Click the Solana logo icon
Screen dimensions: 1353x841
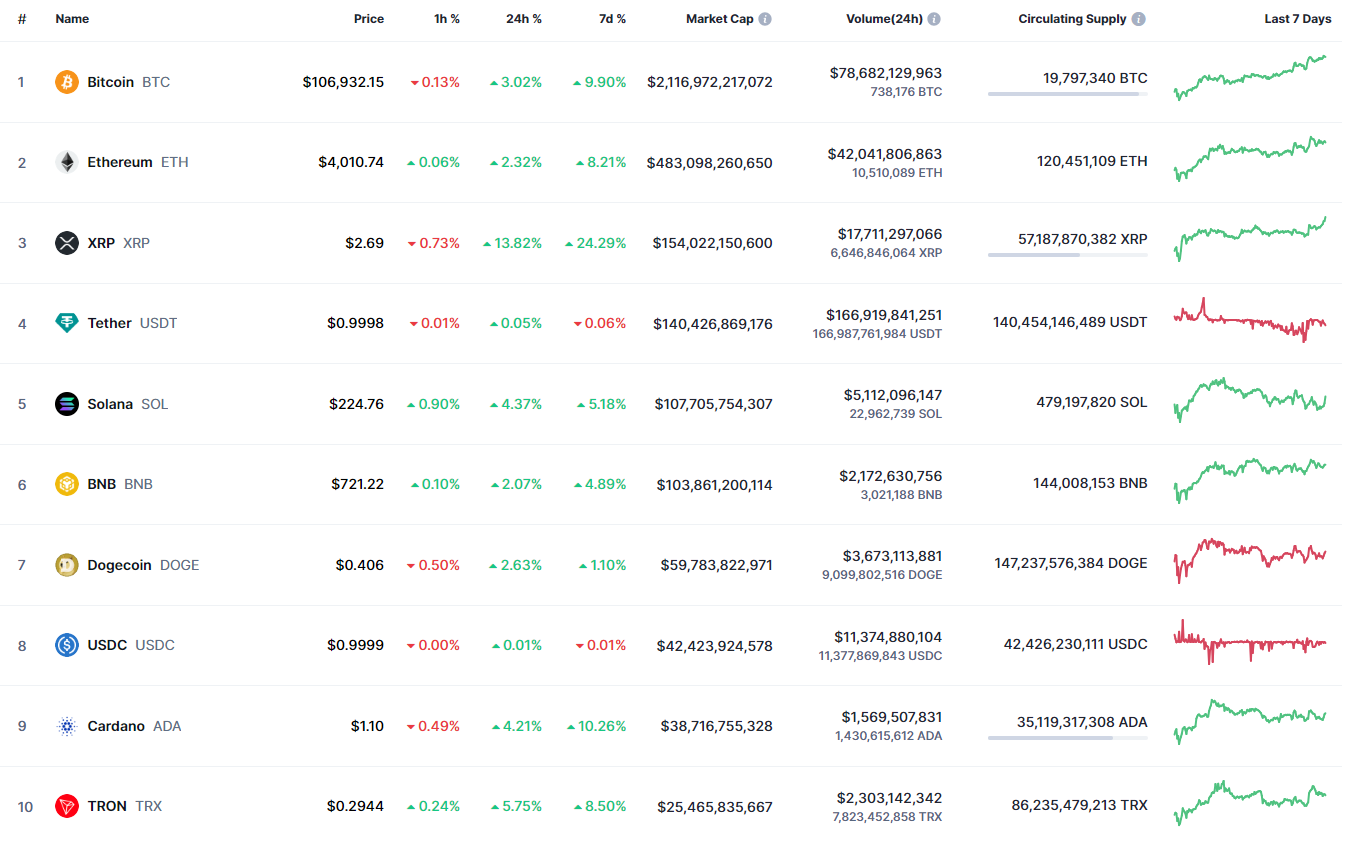click(x=67, y=404)
